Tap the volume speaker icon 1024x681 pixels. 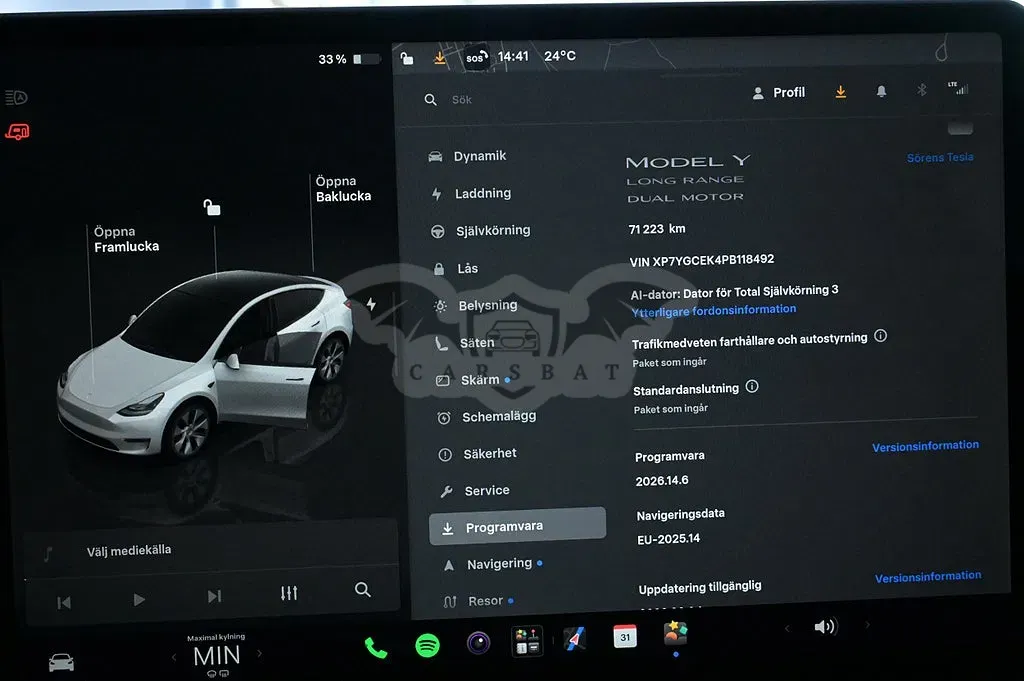[x=825, y=627]
